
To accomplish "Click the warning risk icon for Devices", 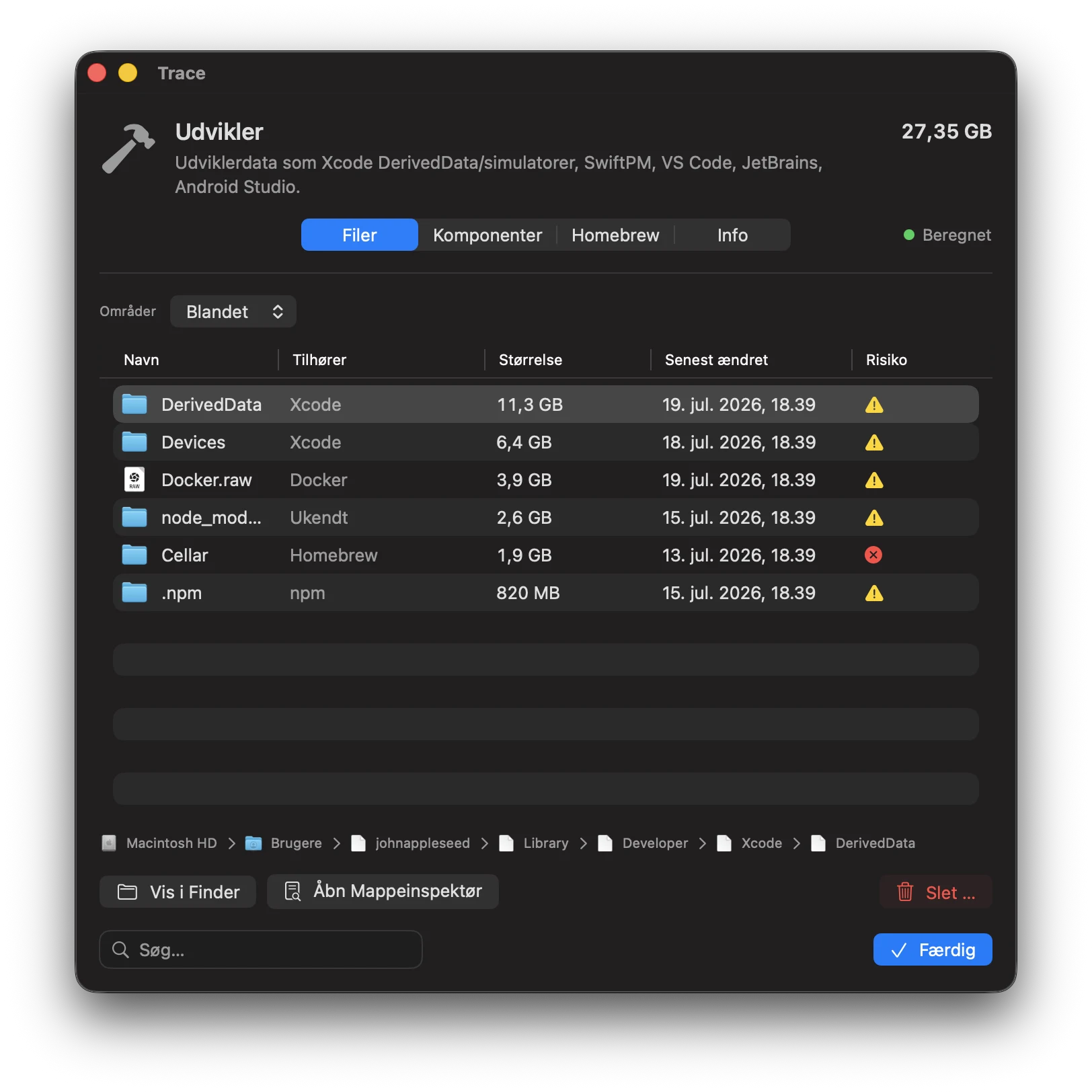I will (x=874, y=442).
